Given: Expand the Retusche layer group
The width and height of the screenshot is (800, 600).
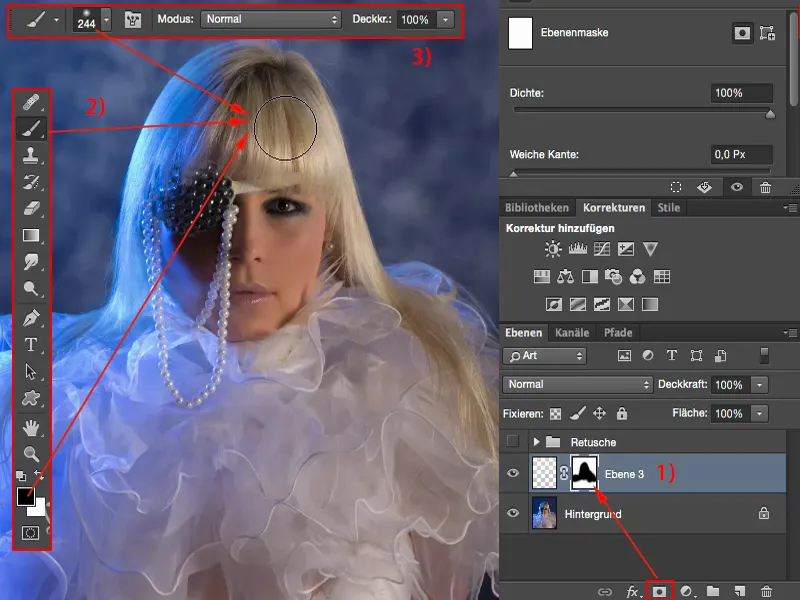Looking at the screenshot, I should [x=536, y=442].
